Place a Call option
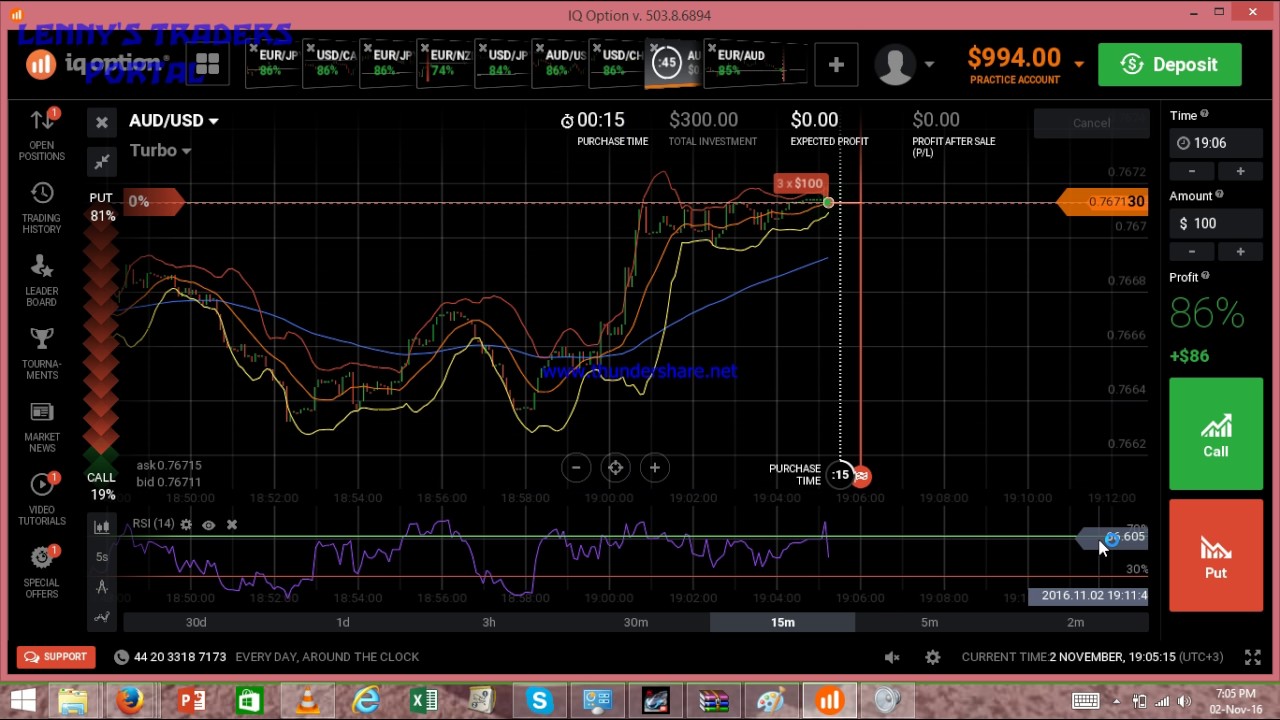The width and height of the screenshot is (1280, 720). click(1216, 436)
